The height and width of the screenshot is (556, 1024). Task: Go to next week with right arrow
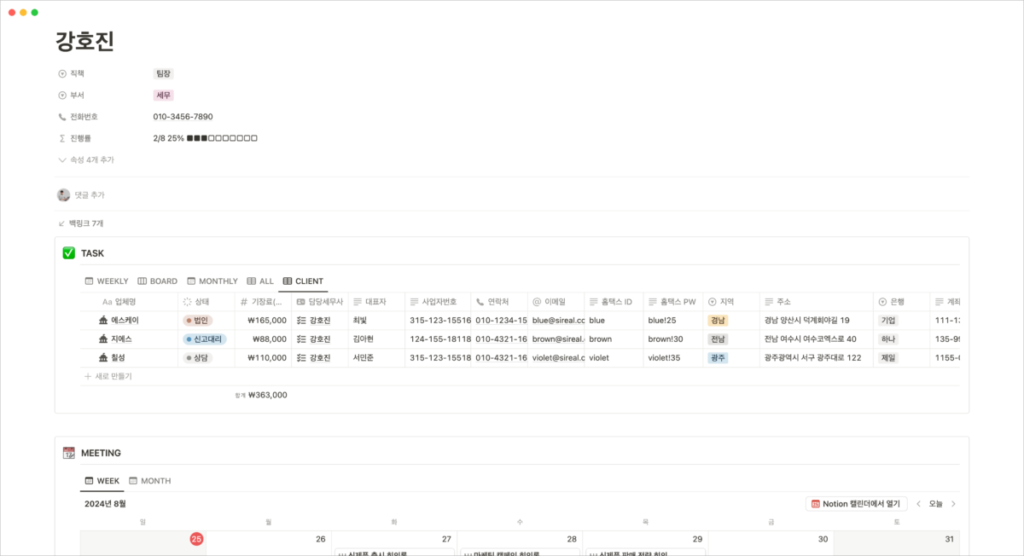953,504
